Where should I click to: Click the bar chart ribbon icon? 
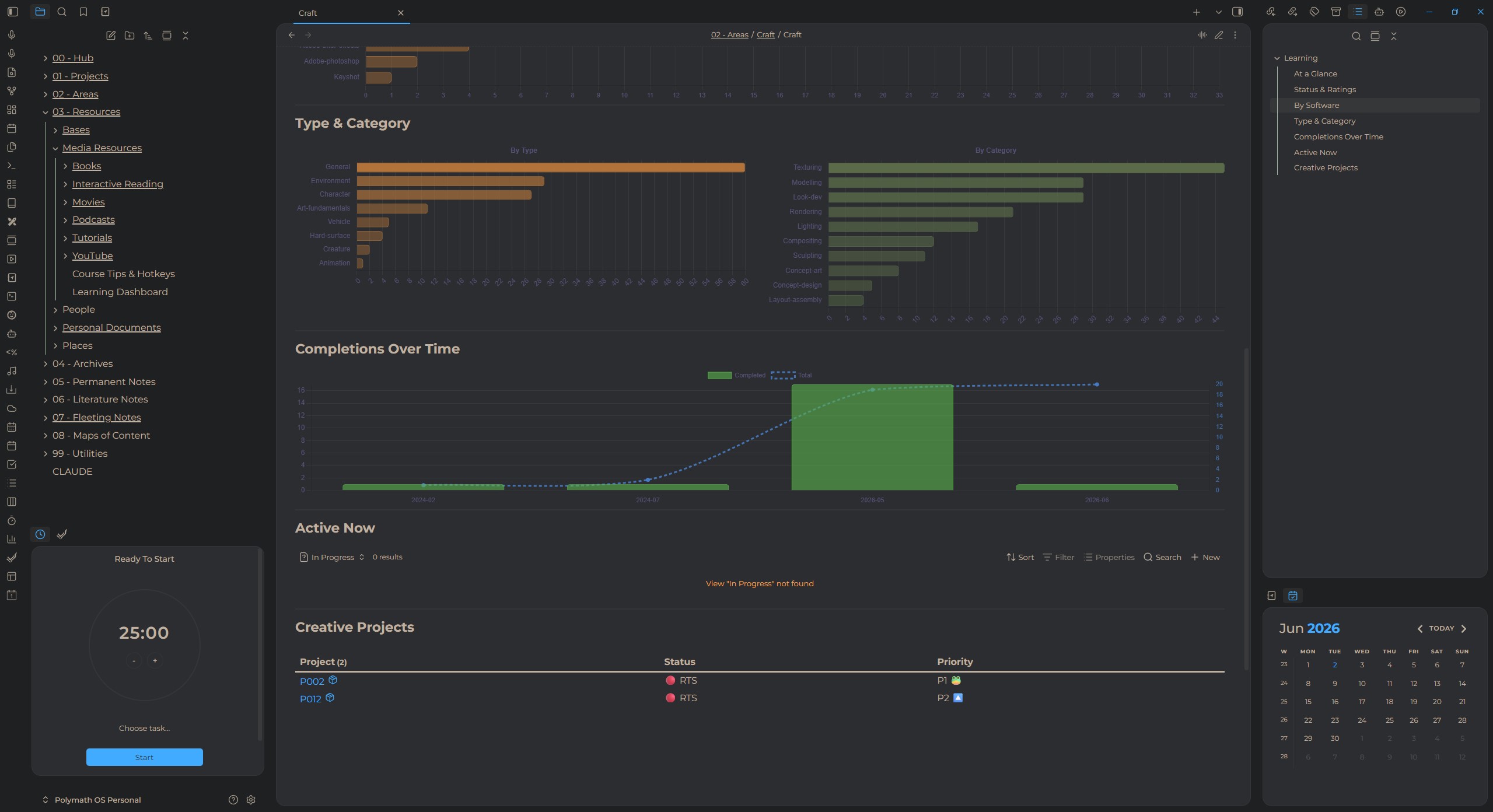pyautogui.click(x=12, y=539)
